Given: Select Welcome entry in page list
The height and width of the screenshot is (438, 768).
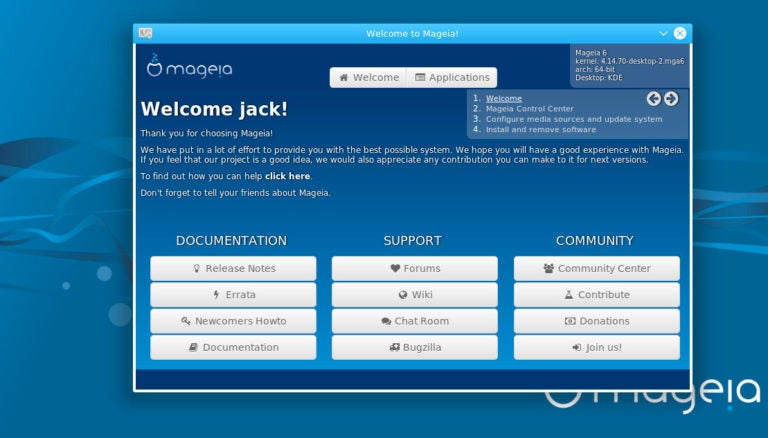Looking at the screenshot, I should [504, 98].
